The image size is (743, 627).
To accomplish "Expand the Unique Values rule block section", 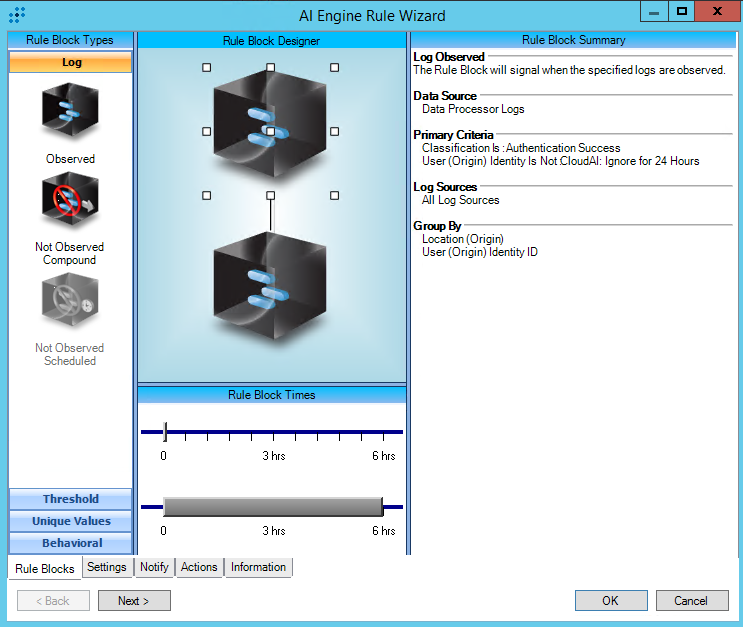I will [x=71, y=521].
